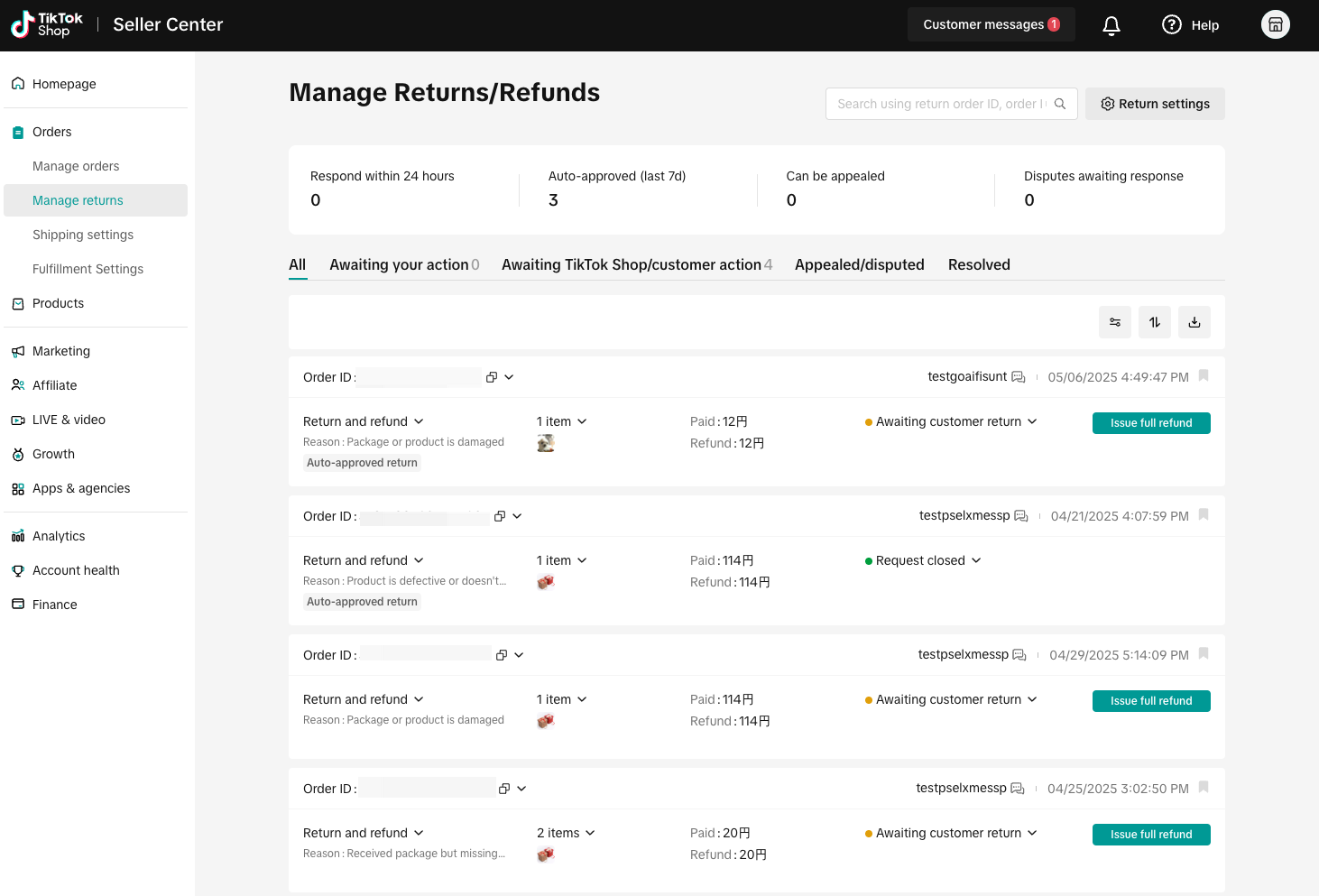This screenshot has width=1319, height=896.
Task: Open Shipping settings in sidebar
Action: [83, 235]
